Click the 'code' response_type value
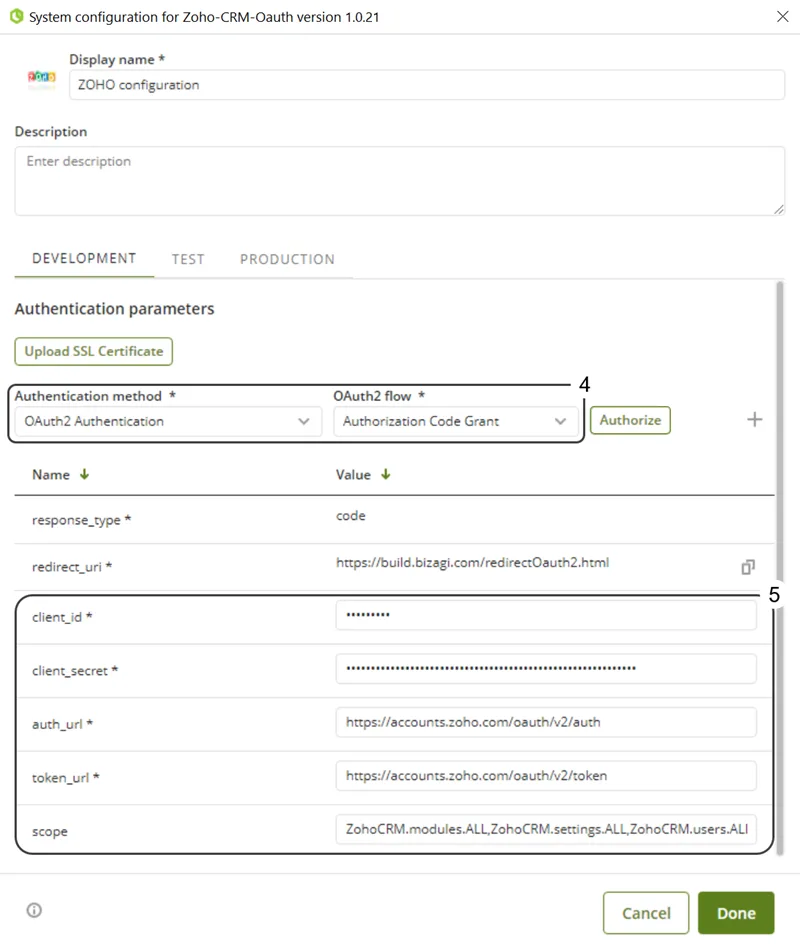 click(x=351, y=516)
